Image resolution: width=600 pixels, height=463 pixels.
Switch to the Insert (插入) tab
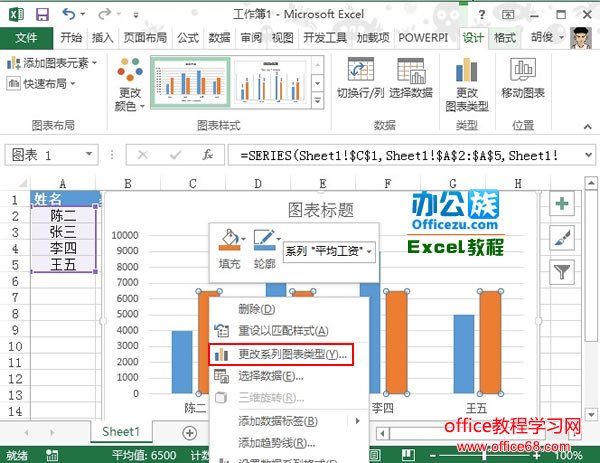(x=102, y=37)
